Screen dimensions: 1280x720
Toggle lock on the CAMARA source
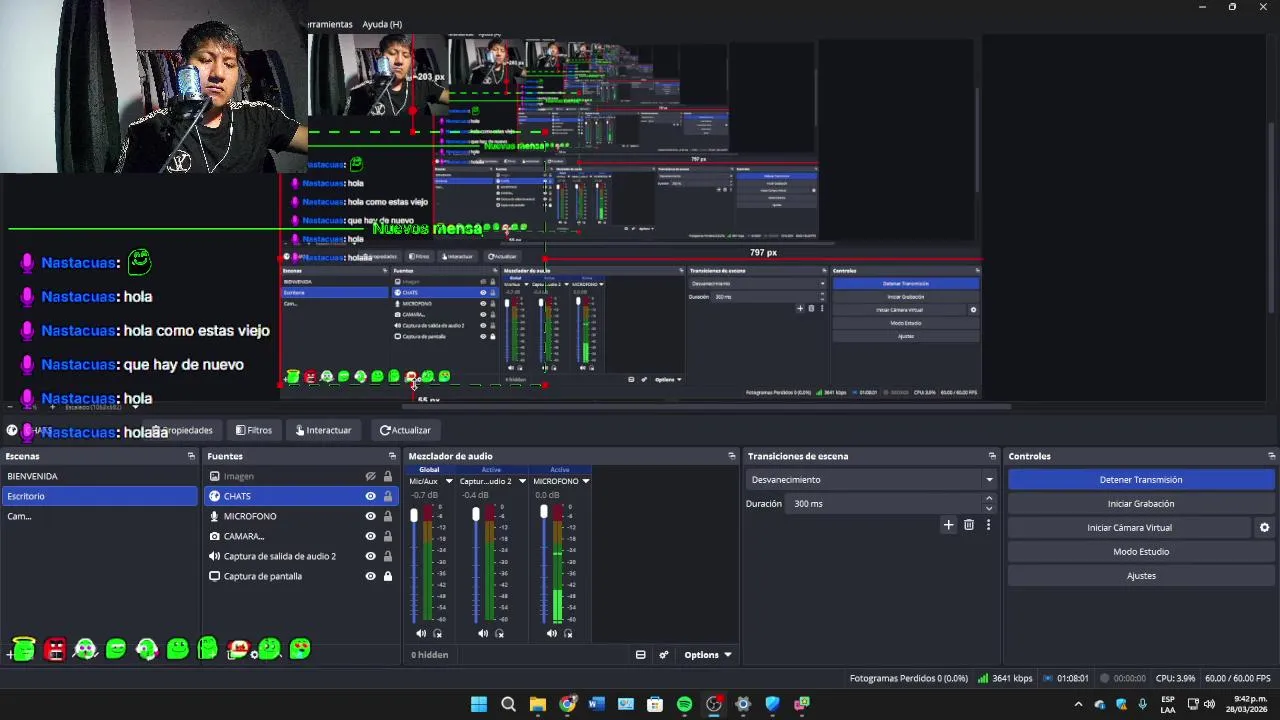point(387,536)
